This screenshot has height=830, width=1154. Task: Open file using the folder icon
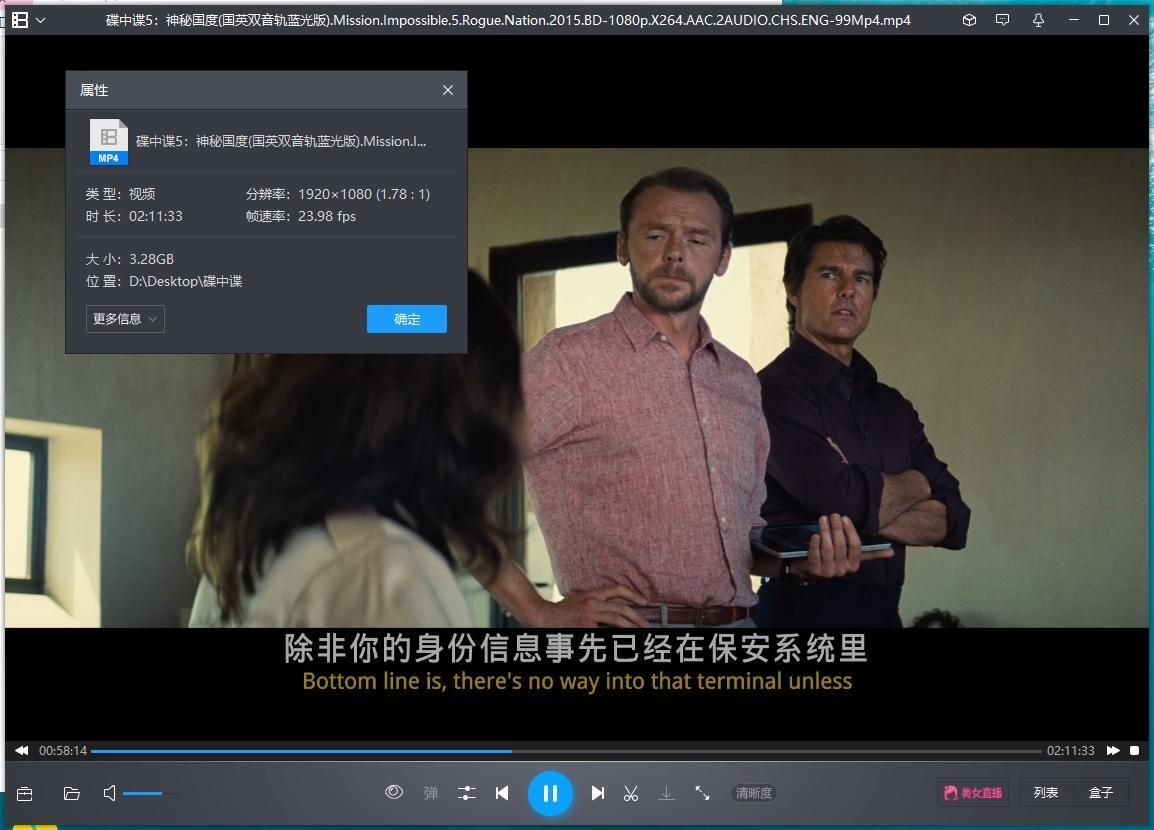pyautogui.click(x=72, y=793)
